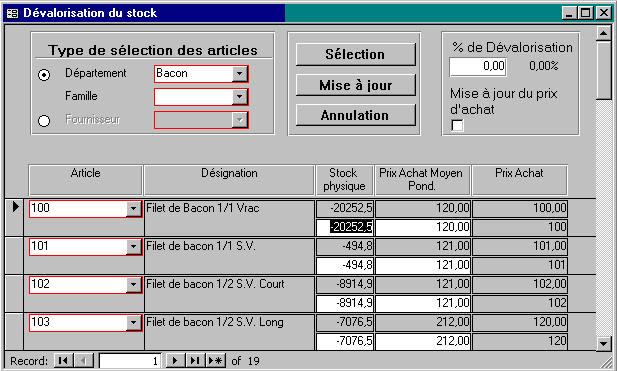Screen dimensions: 617x371
Task: Click the Prix Achat column header
Action: point(519,180)
